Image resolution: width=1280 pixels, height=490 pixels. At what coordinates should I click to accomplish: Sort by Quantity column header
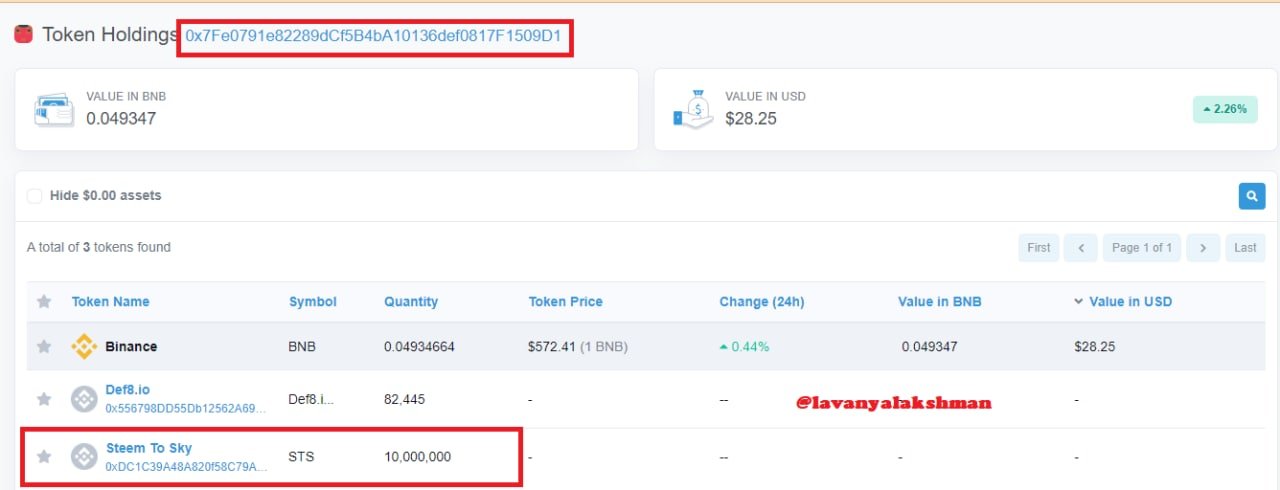411,302
